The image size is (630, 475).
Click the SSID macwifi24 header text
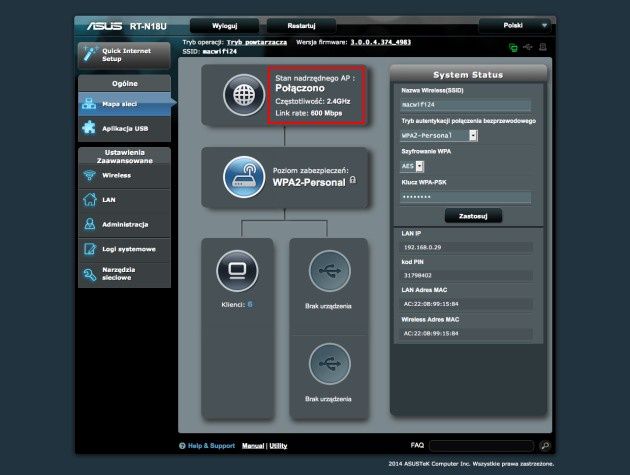[209, 51]
